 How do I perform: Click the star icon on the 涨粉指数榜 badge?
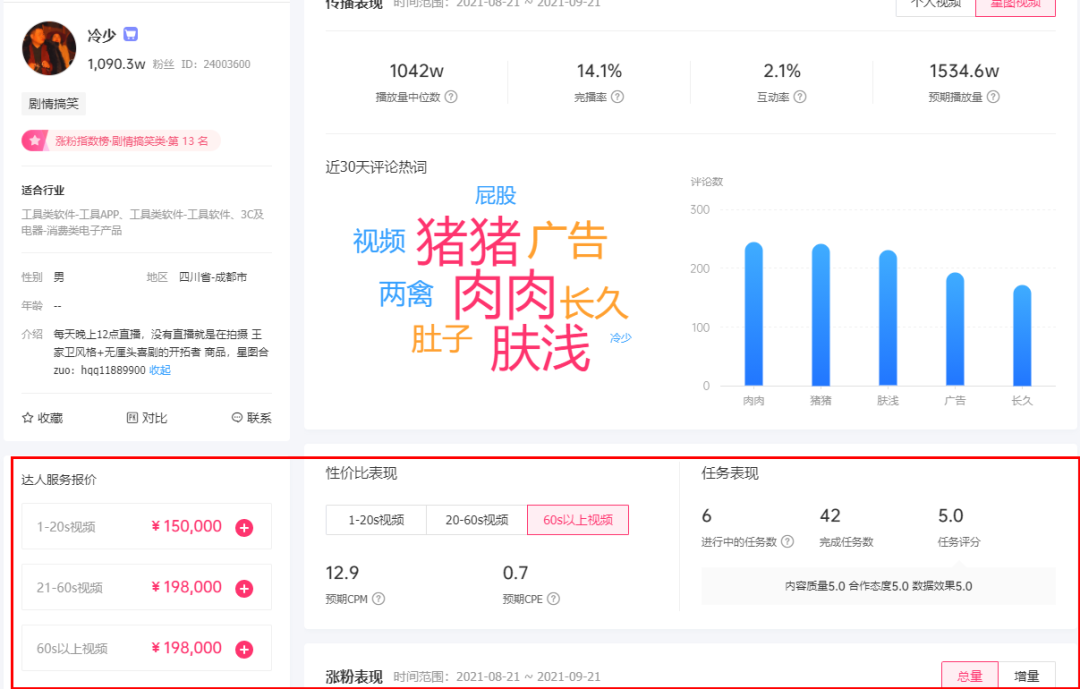34,141
